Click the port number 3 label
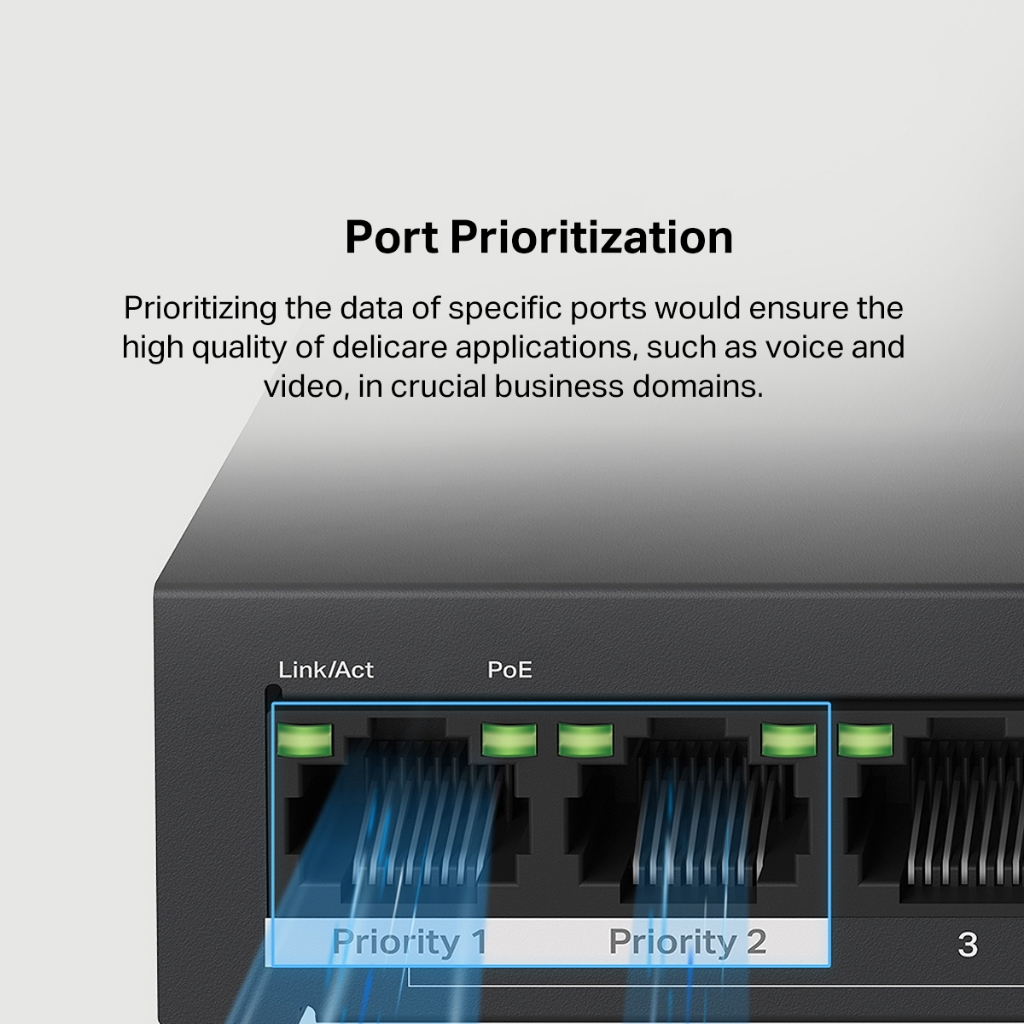This screenshot has width=1024, height=1024. coord(968,944)
